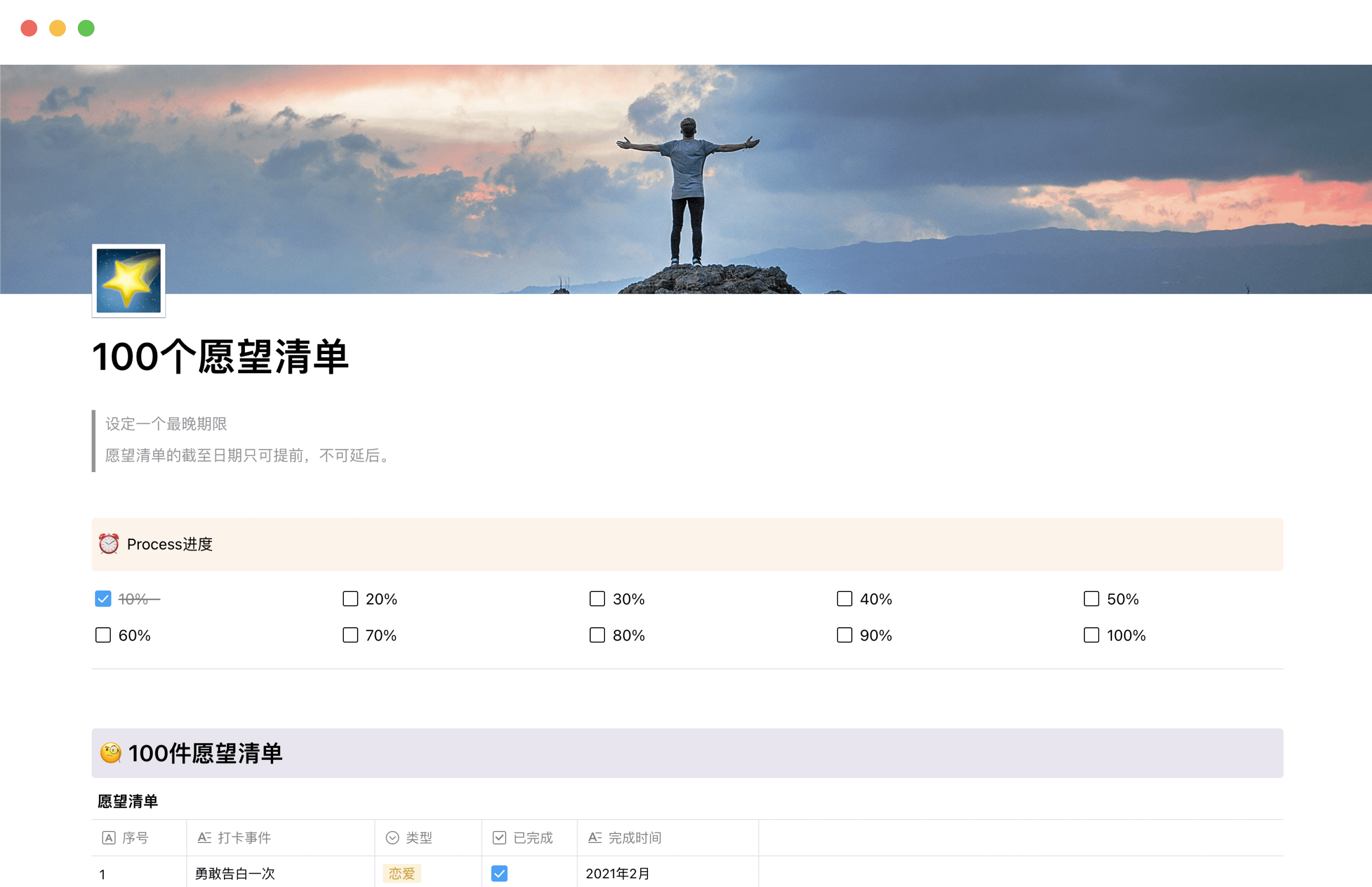Viewport: 1372px width, 887px height.
Task: Click the monocle face emoji in heading
Action: click(x=110, y=753)
